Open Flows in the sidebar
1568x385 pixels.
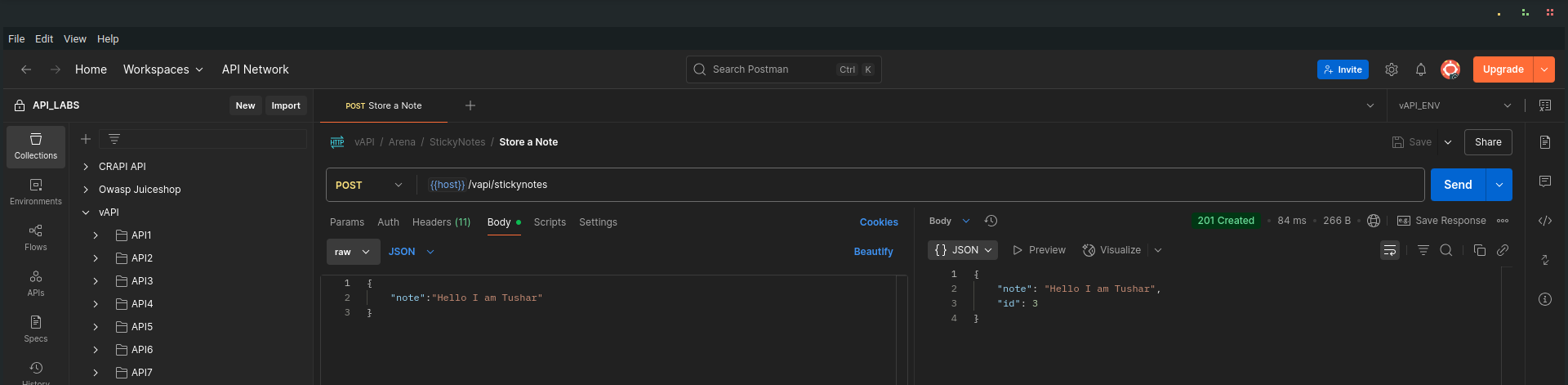coord(36,238)
